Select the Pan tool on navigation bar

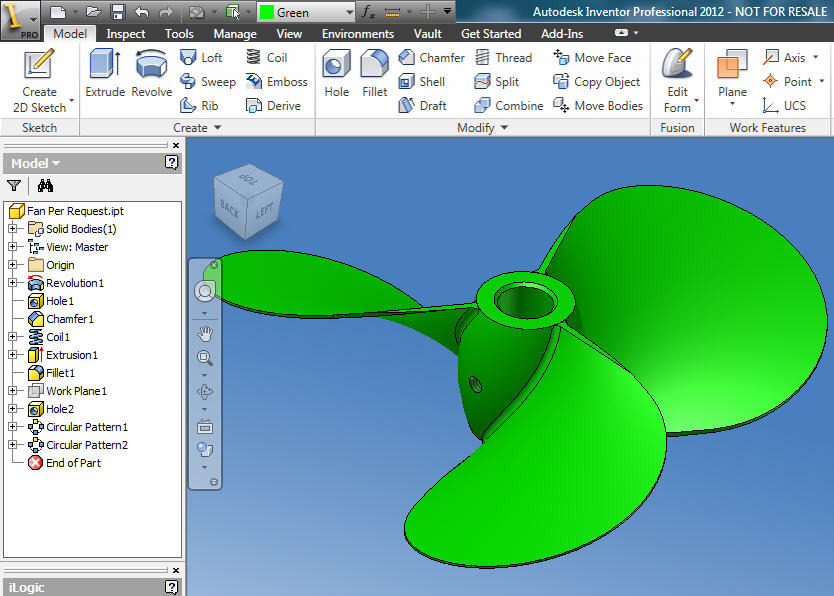point(205,333)
